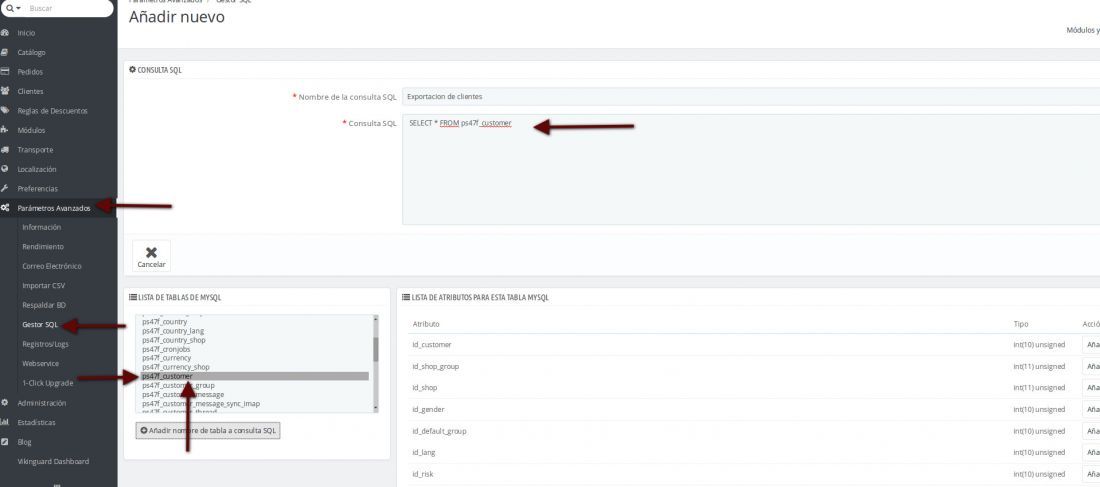The height and width of the screenshot is (487, 1100).
Task: Click the Clientes group icon
Action: (5, 91)
